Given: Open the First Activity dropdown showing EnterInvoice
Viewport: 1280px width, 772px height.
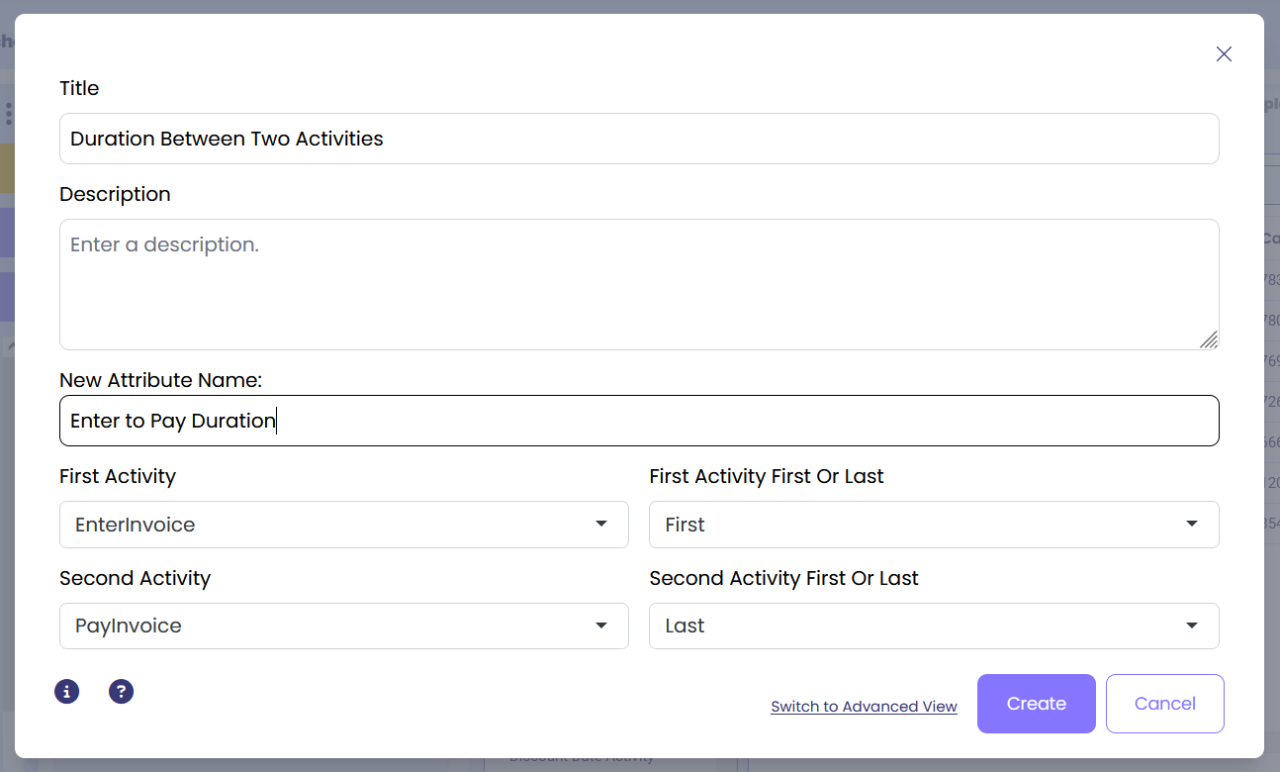Looking at the screenshot, I should click(x=343, y=524).
